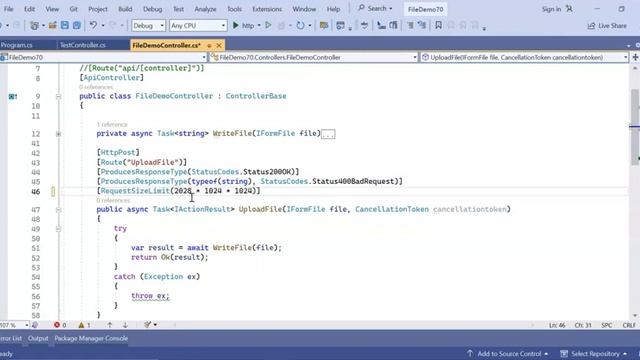The width and height of the screenshot is (640, 360).
Task: Click the error count indicator icon
Action: coord(57,325)
